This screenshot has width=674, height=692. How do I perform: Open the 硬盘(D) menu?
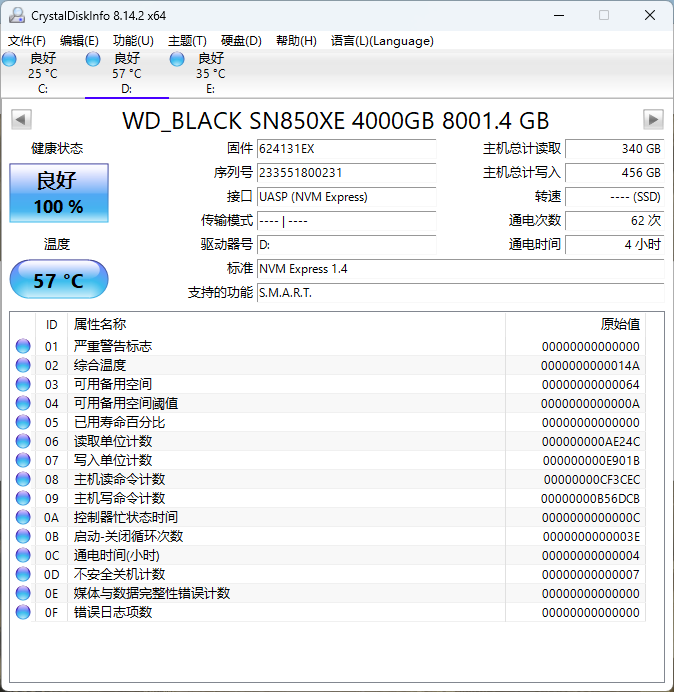(241, 41)
